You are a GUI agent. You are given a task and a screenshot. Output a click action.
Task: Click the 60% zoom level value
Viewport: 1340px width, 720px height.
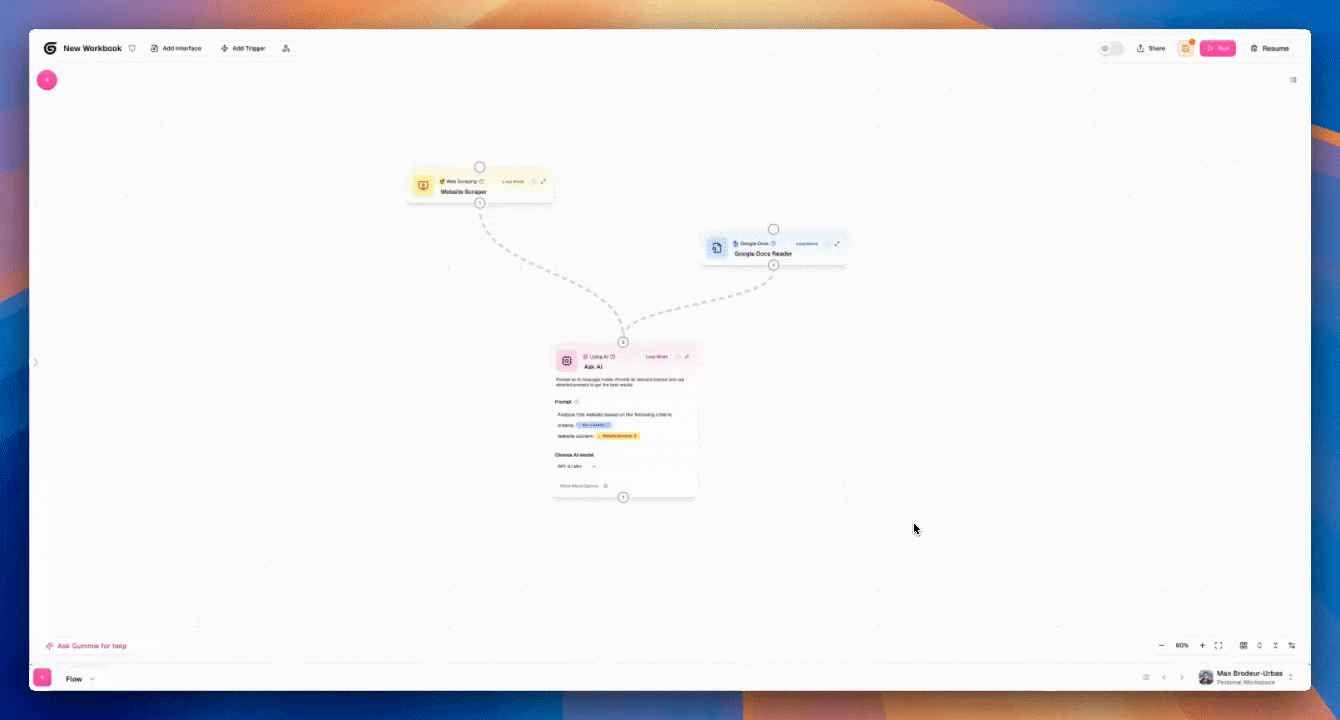[x=1182, y=645]
